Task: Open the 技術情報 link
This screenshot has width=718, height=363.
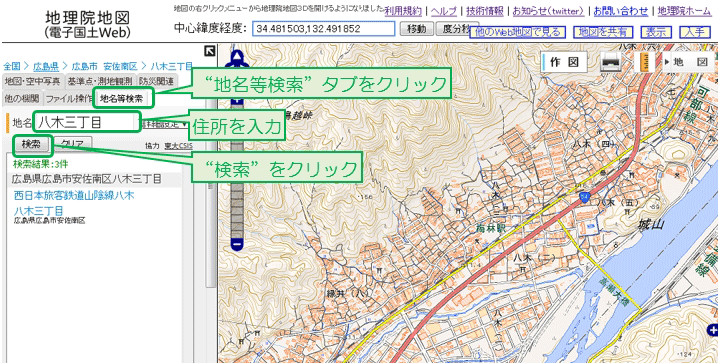Action: [x=484, y=11]
